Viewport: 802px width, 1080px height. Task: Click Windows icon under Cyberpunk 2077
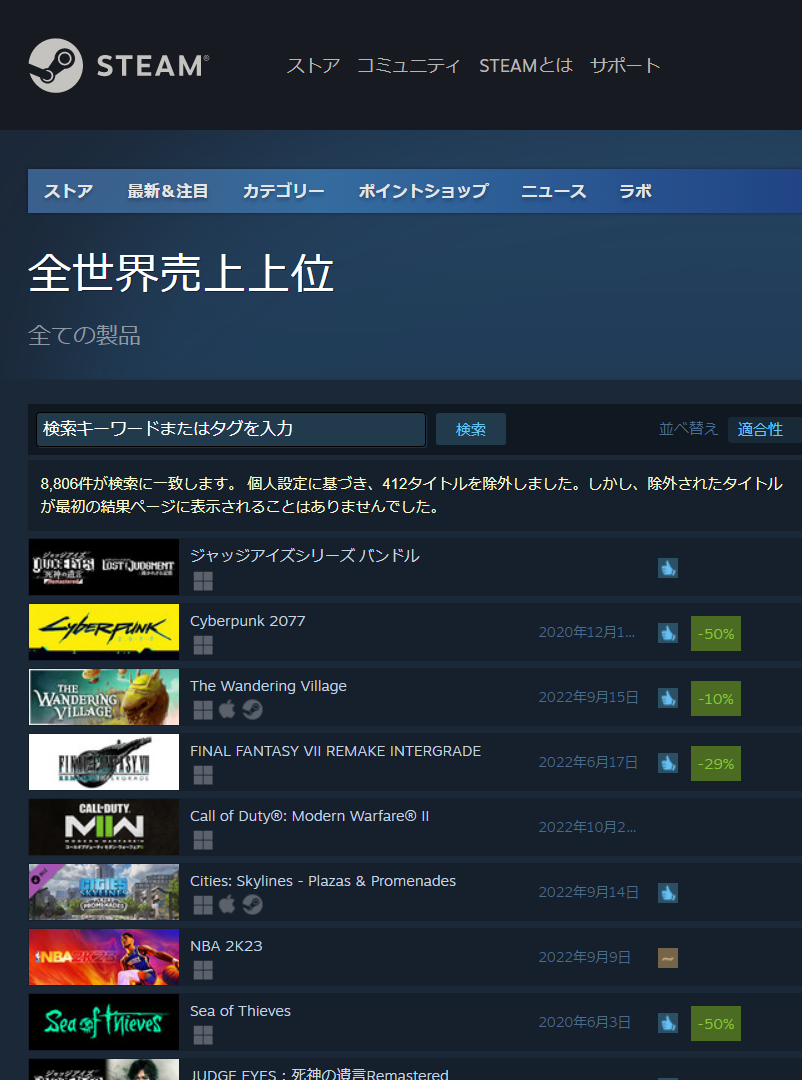[x=203, y=645]
